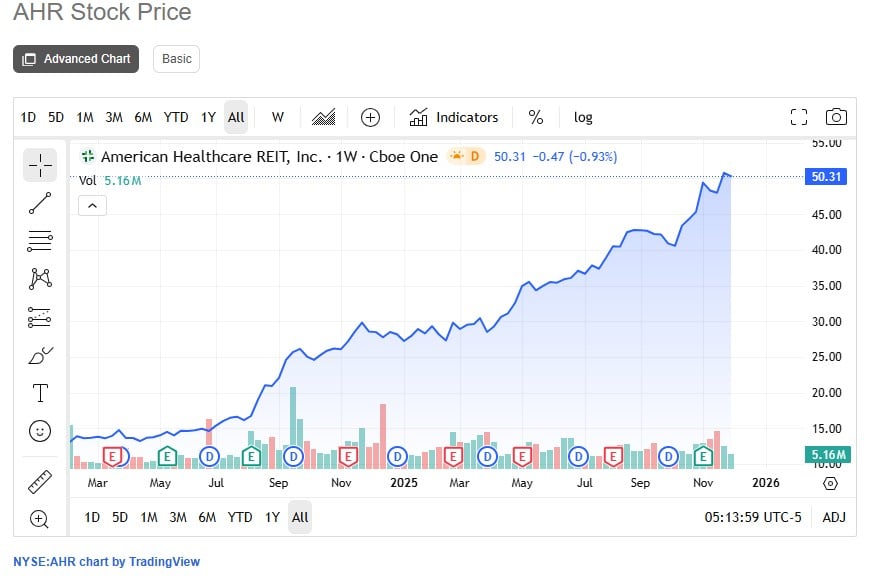Viewport: 872px width, 579px height.
Task: Toggle the log scale option
Action: (583, 117)
